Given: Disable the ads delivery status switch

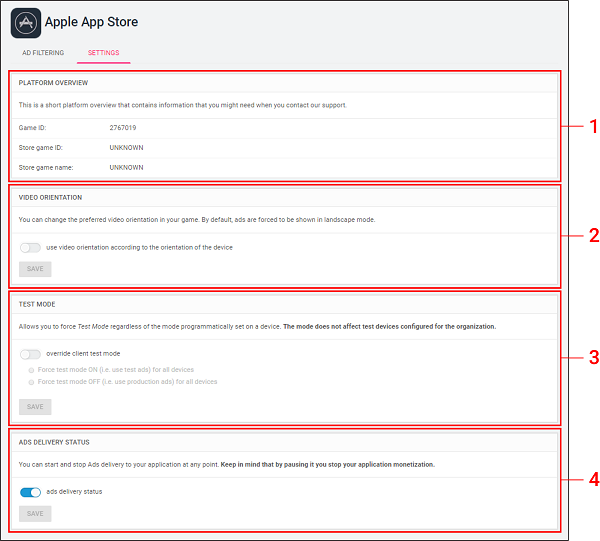Looking at the screenshot, I should point(30,492).
